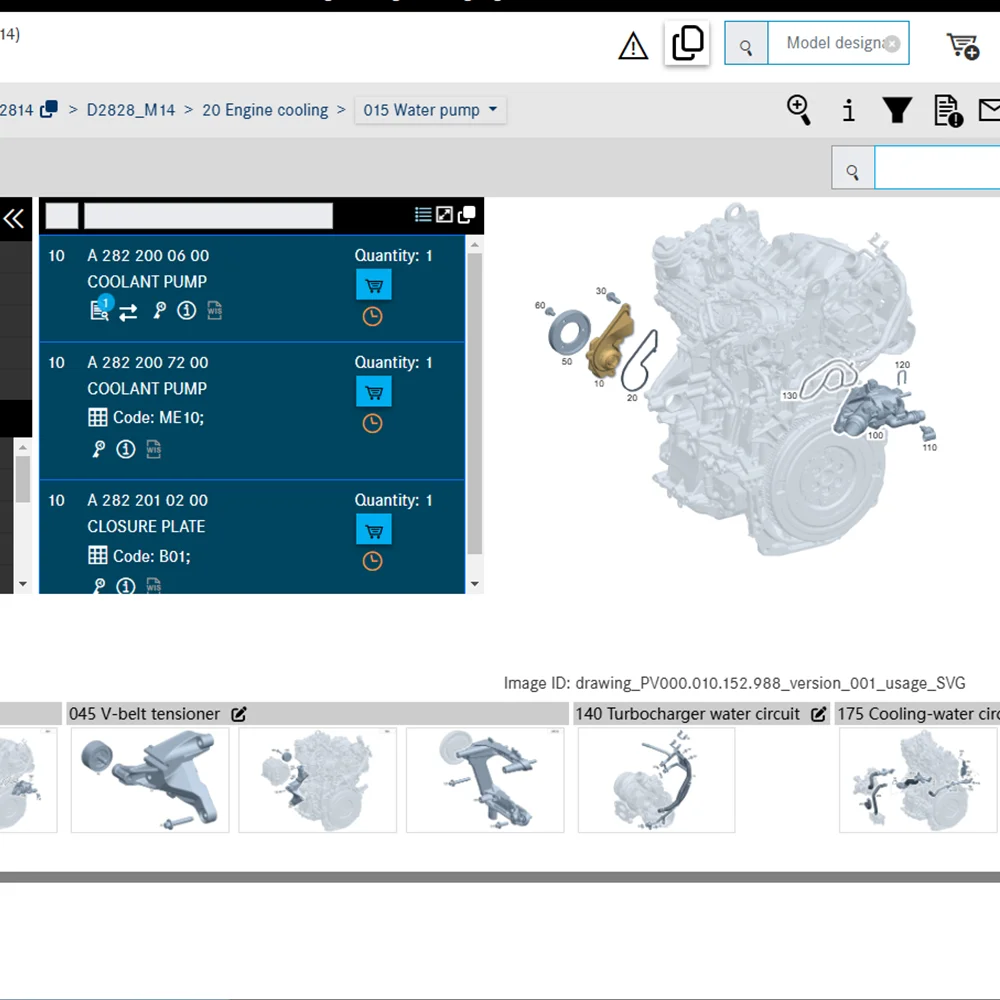Open the warning triangle notifications
Viewport: 1000px width, 1000px height.
633,45
